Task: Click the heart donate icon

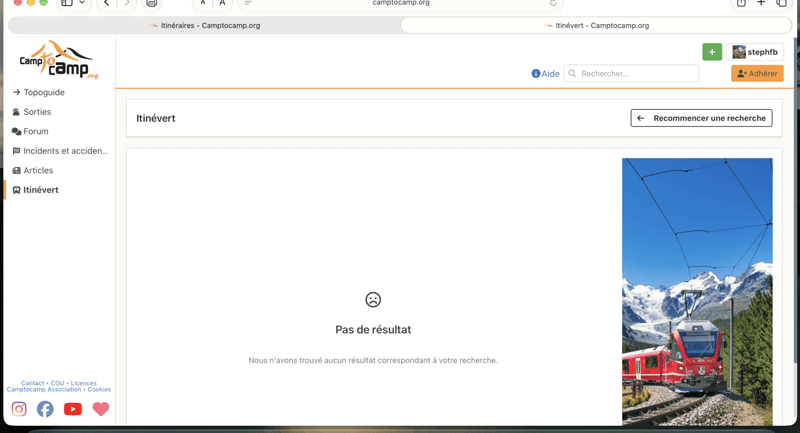Action: pos(101,409)
